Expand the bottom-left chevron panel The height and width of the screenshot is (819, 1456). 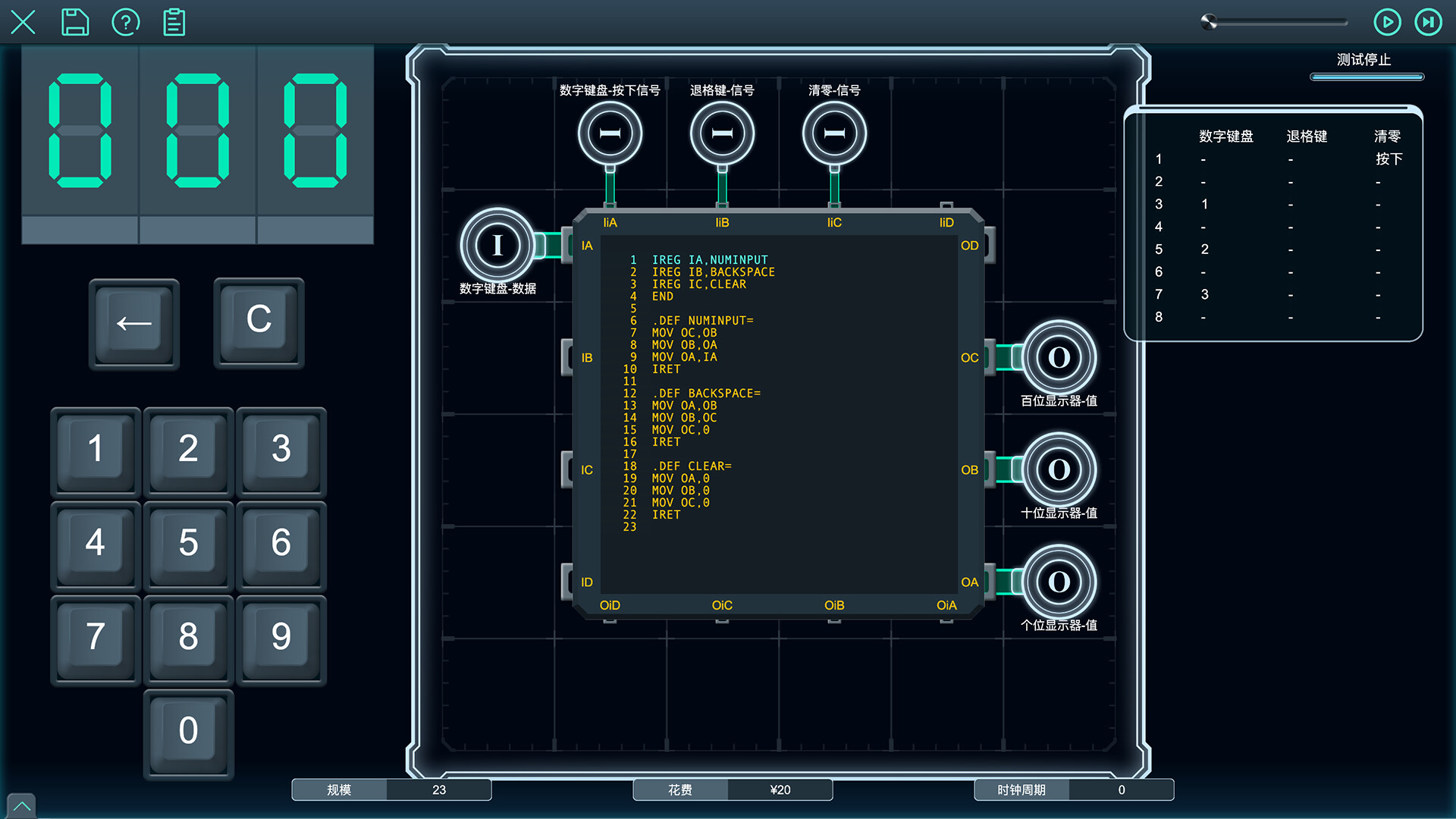(x=20, y=806)
